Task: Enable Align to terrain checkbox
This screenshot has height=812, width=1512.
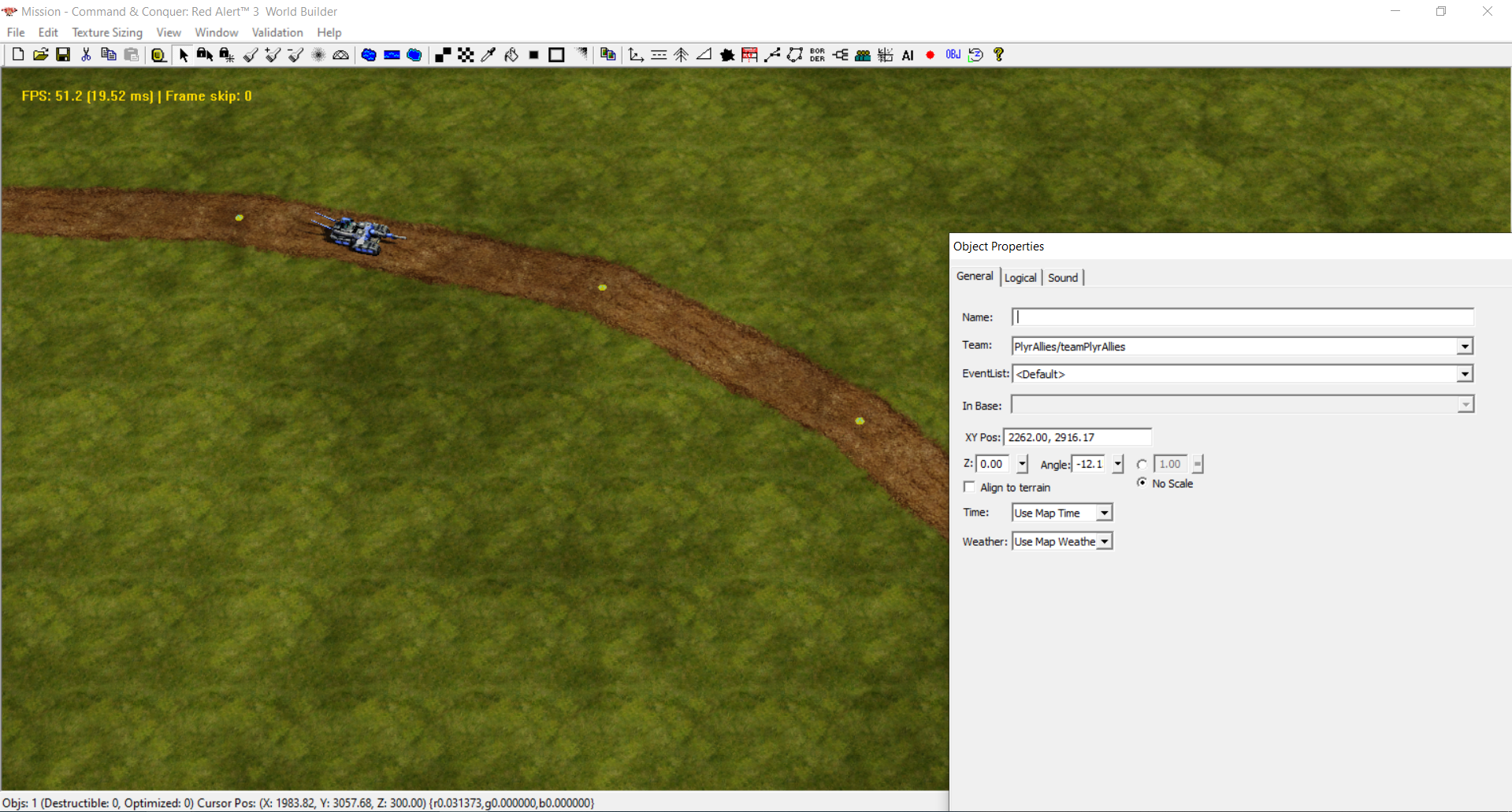Action: tap(969, 487)
